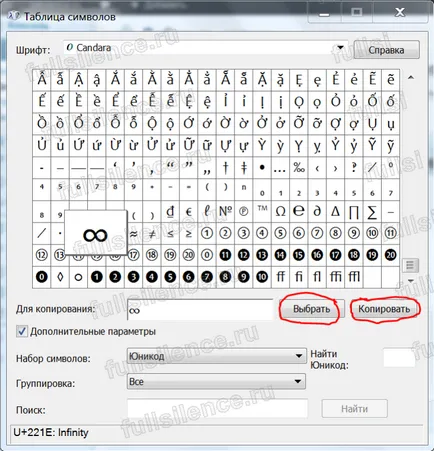The image size is (434, 451).
Task: Click the character grid scrollbar thumb
Action: [410, 265]
